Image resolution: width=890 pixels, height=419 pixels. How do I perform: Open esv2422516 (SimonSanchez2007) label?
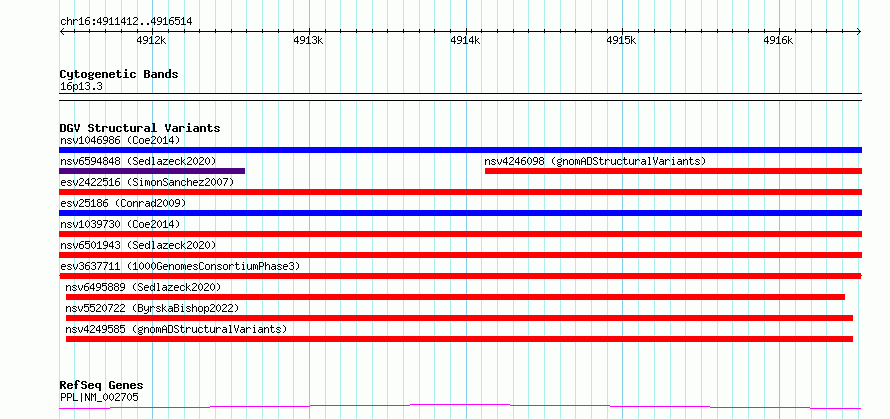click(147, 182)
